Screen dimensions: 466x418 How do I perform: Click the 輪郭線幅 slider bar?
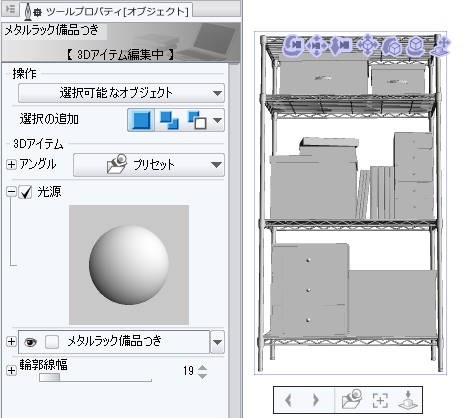[x=95, y=377]
